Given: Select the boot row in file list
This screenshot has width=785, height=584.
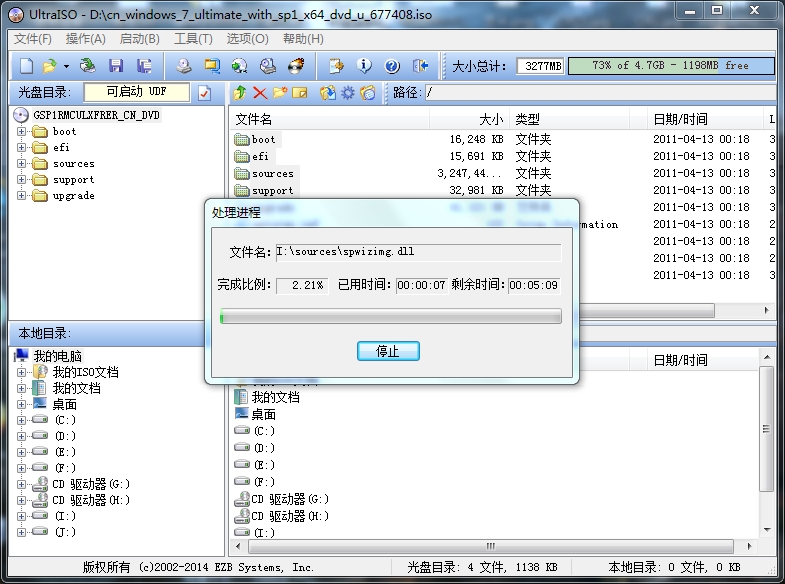Looking at the screenshot, I should [503, 140].
